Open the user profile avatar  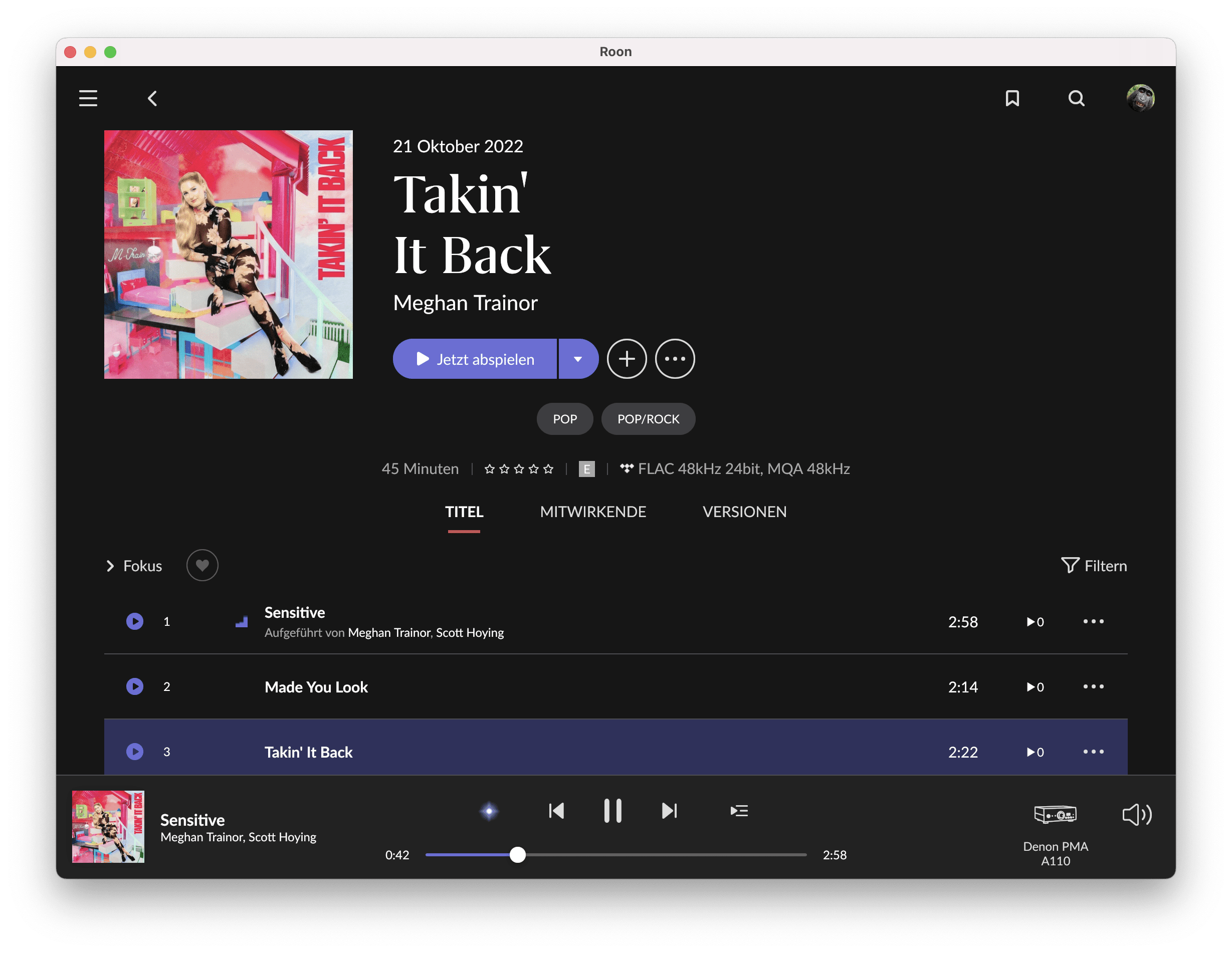pos(1140,98)
